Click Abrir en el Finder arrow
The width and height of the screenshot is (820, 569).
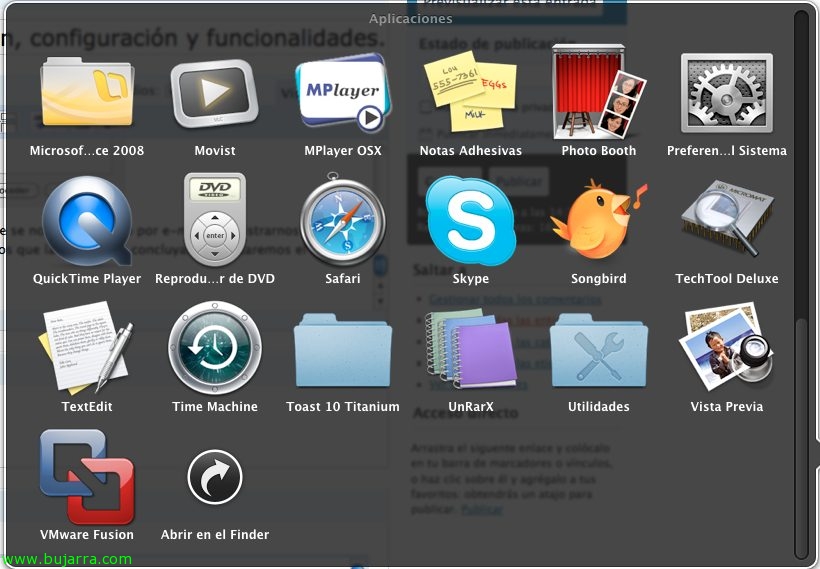click(x=215, y=478)
